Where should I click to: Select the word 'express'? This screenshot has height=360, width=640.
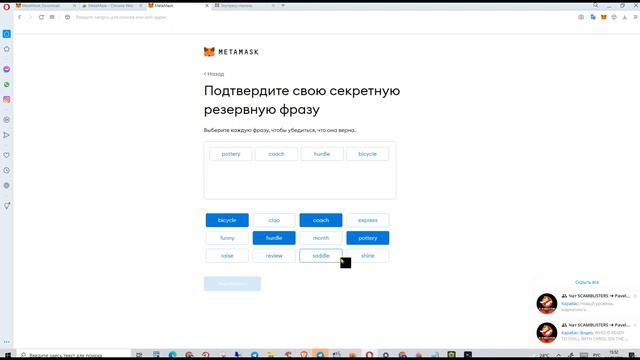point(368,220)
